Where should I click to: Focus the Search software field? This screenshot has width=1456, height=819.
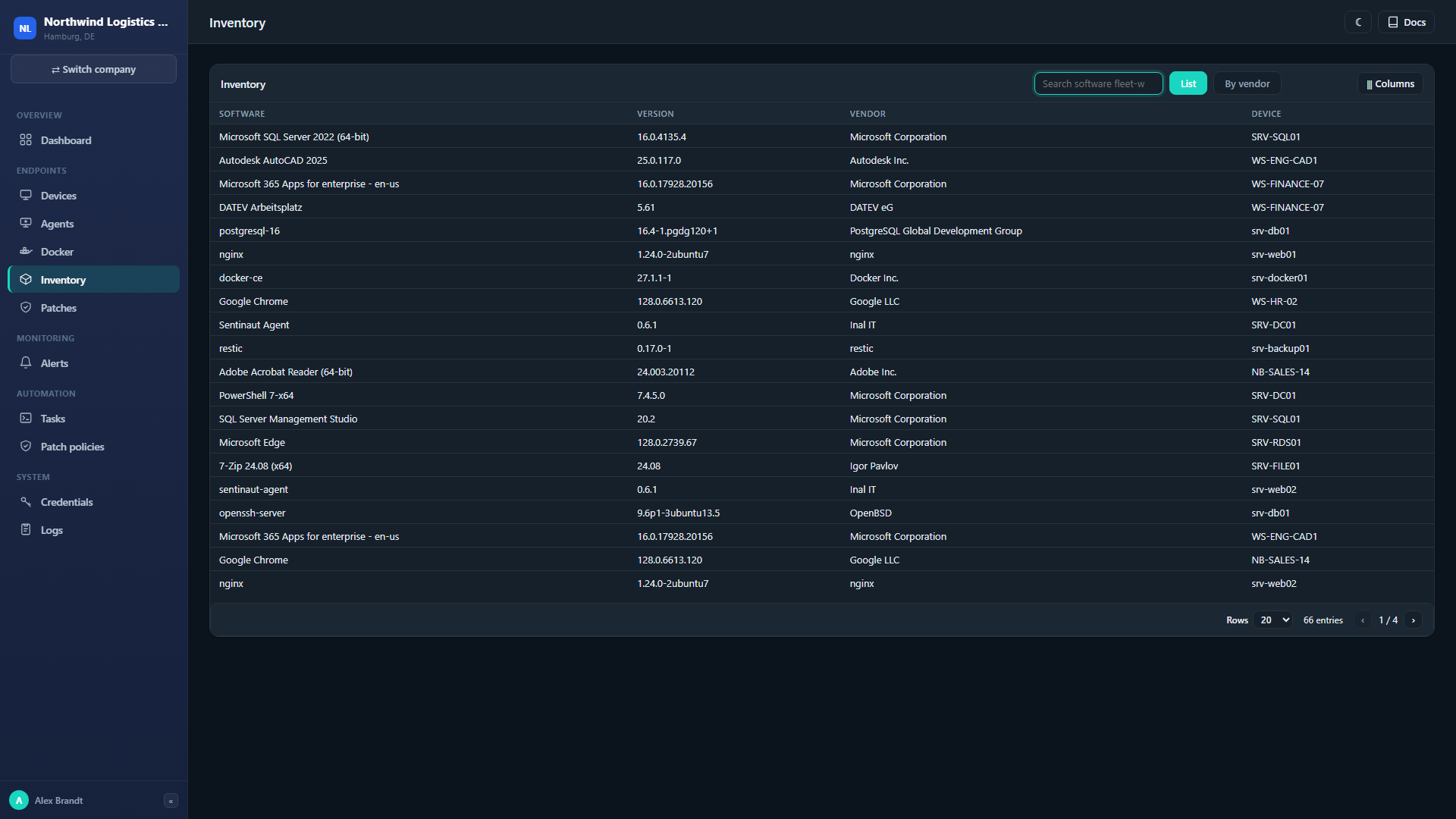point(1098,84)
